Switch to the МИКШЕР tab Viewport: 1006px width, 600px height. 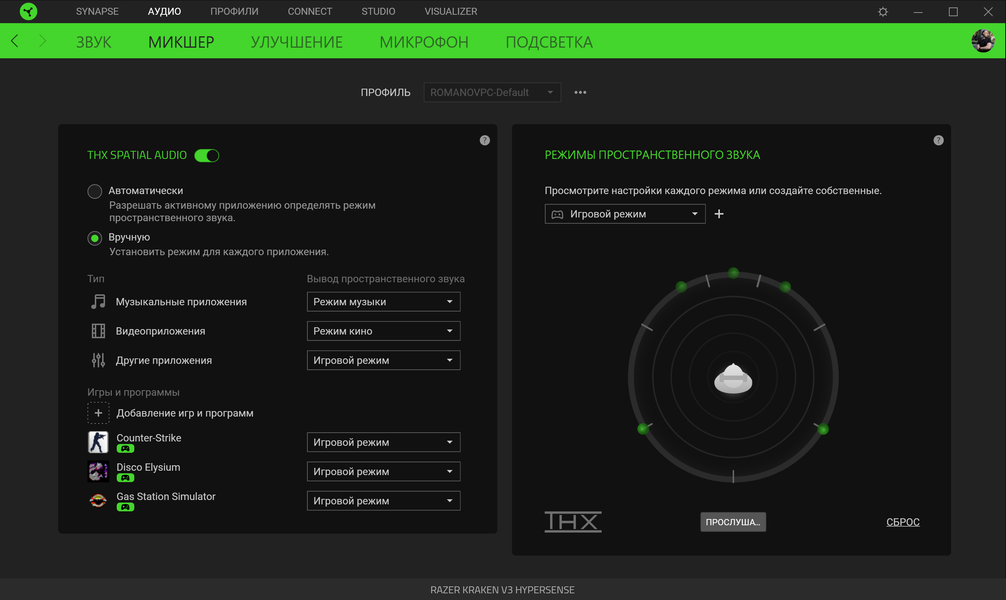(x=181, y=42)
